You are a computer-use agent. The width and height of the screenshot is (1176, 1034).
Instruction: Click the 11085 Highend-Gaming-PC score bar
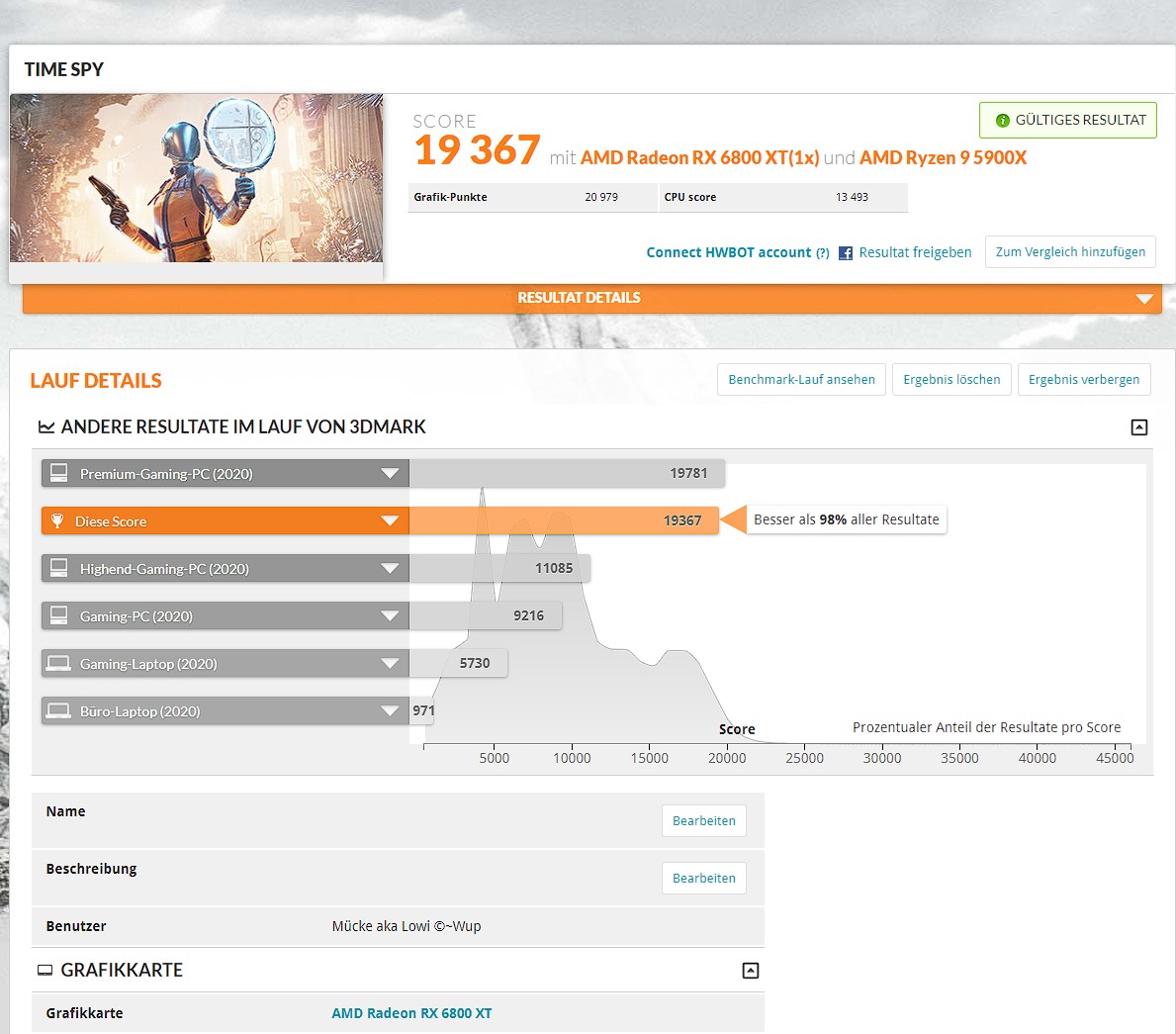[500, 568]
